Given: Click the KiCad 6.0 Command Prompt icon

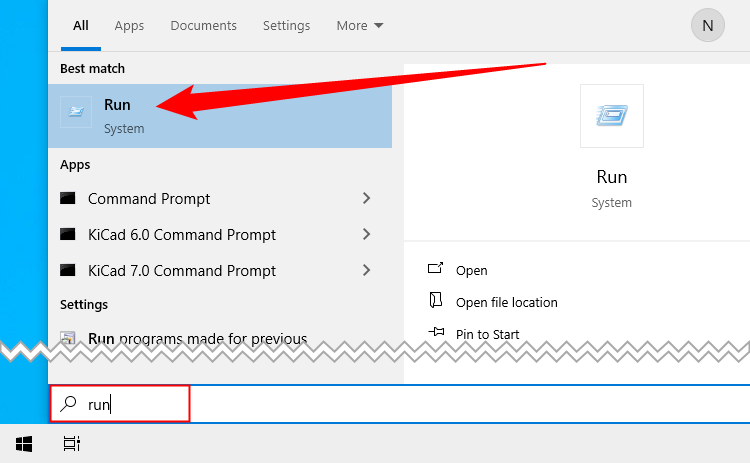Looking at the screenshot, I should click(x=67, y=234).
